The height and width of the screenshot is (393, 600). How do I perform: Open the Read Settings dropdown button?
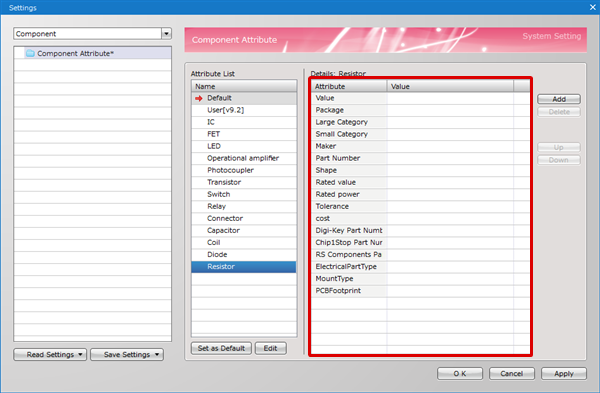50,355
